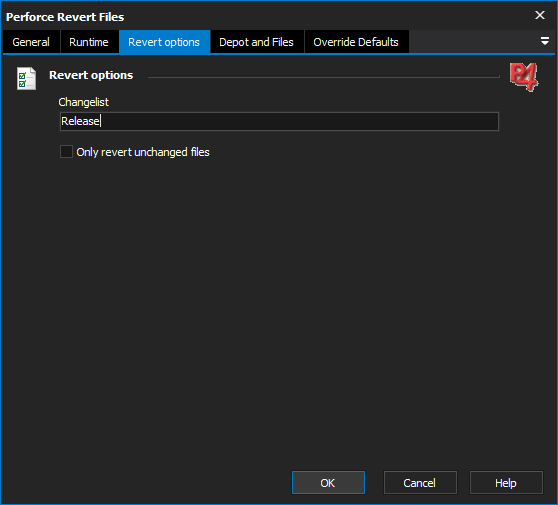
Task: Switch to the General tab
Action: point(31,42)
